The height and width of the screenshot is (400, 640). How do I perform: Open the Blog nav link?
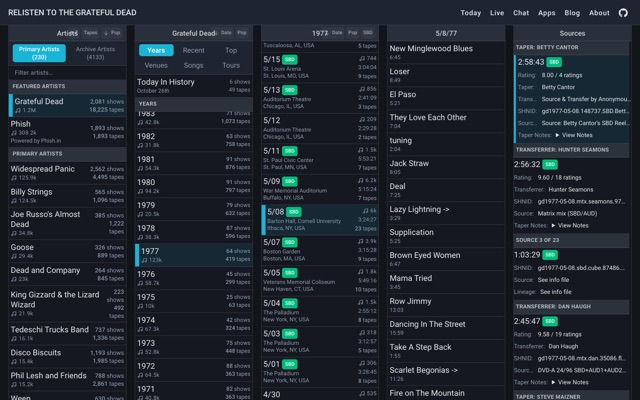pos(572,13)
